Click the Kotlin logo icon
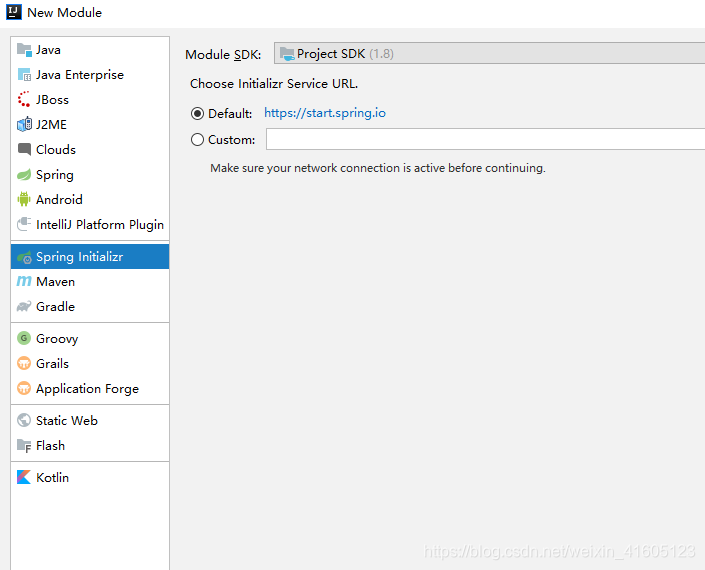The image size is (705, 570). (24, 477)
